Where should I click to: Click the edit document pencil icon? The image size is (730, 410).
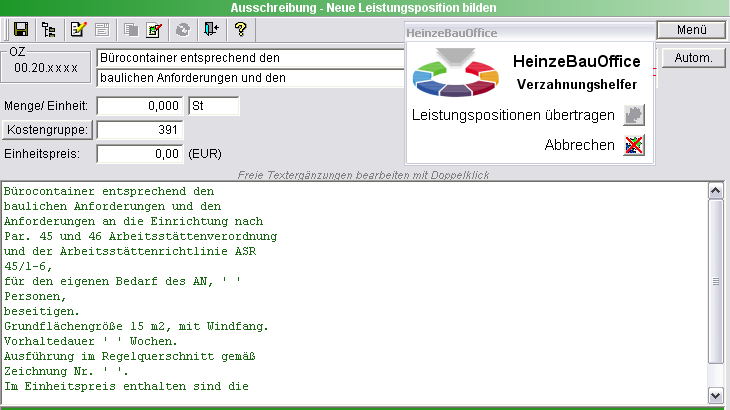(x=78, y=30)
